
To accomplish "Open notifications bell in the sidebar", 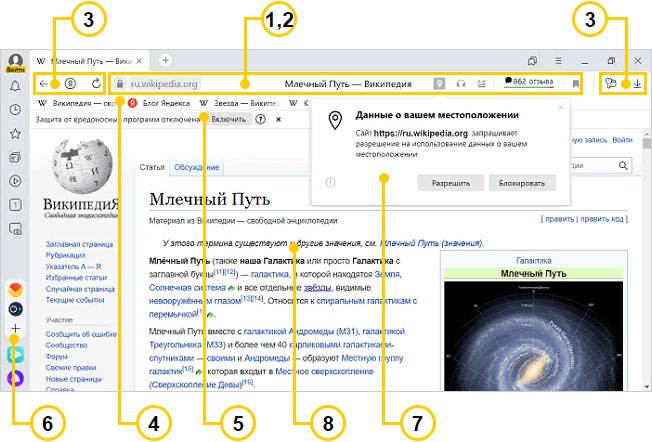I will tap(15, 86).
